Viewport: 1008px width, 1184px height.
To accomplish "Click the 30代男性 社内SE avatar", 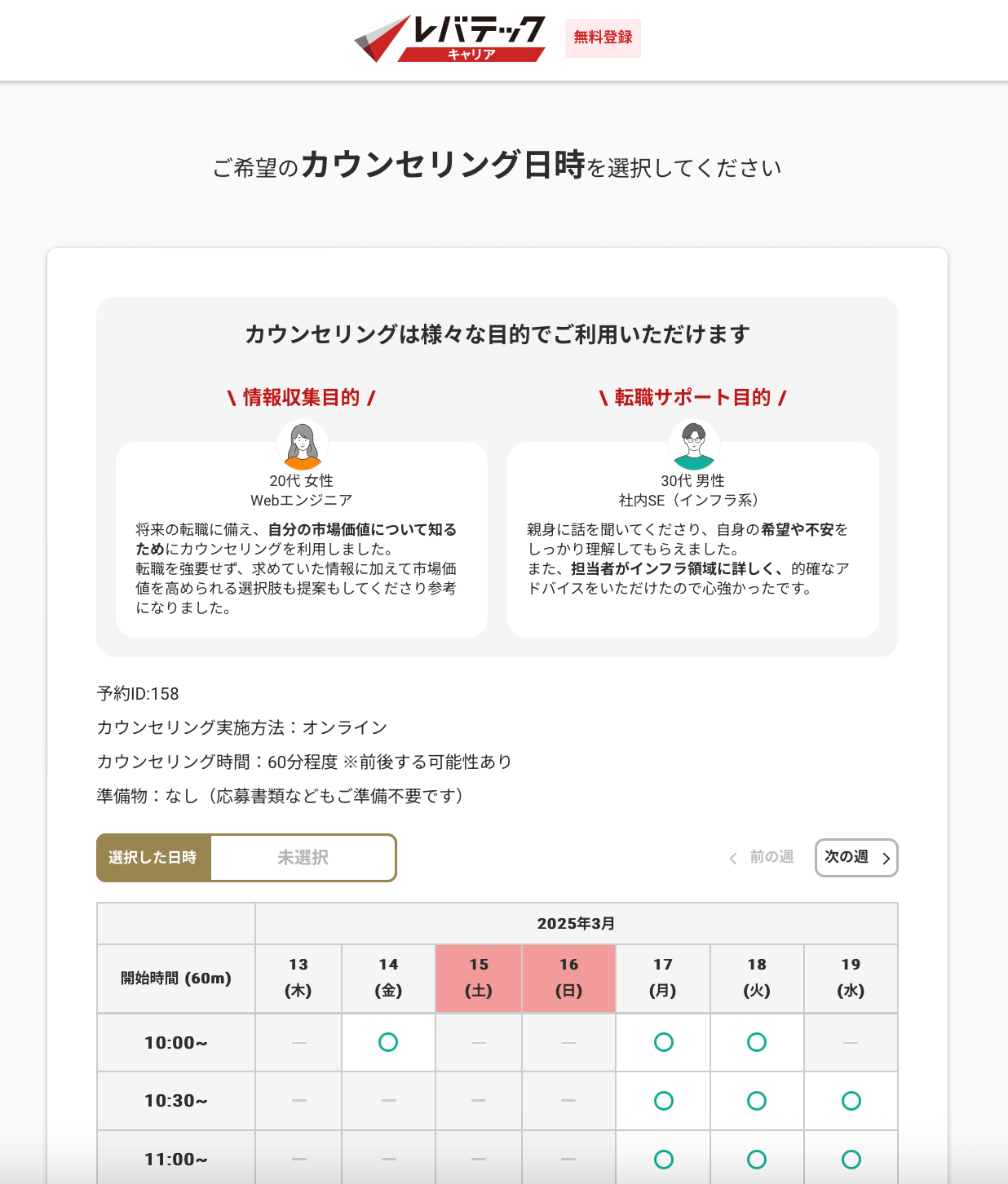I will click(x=693, y=443).
